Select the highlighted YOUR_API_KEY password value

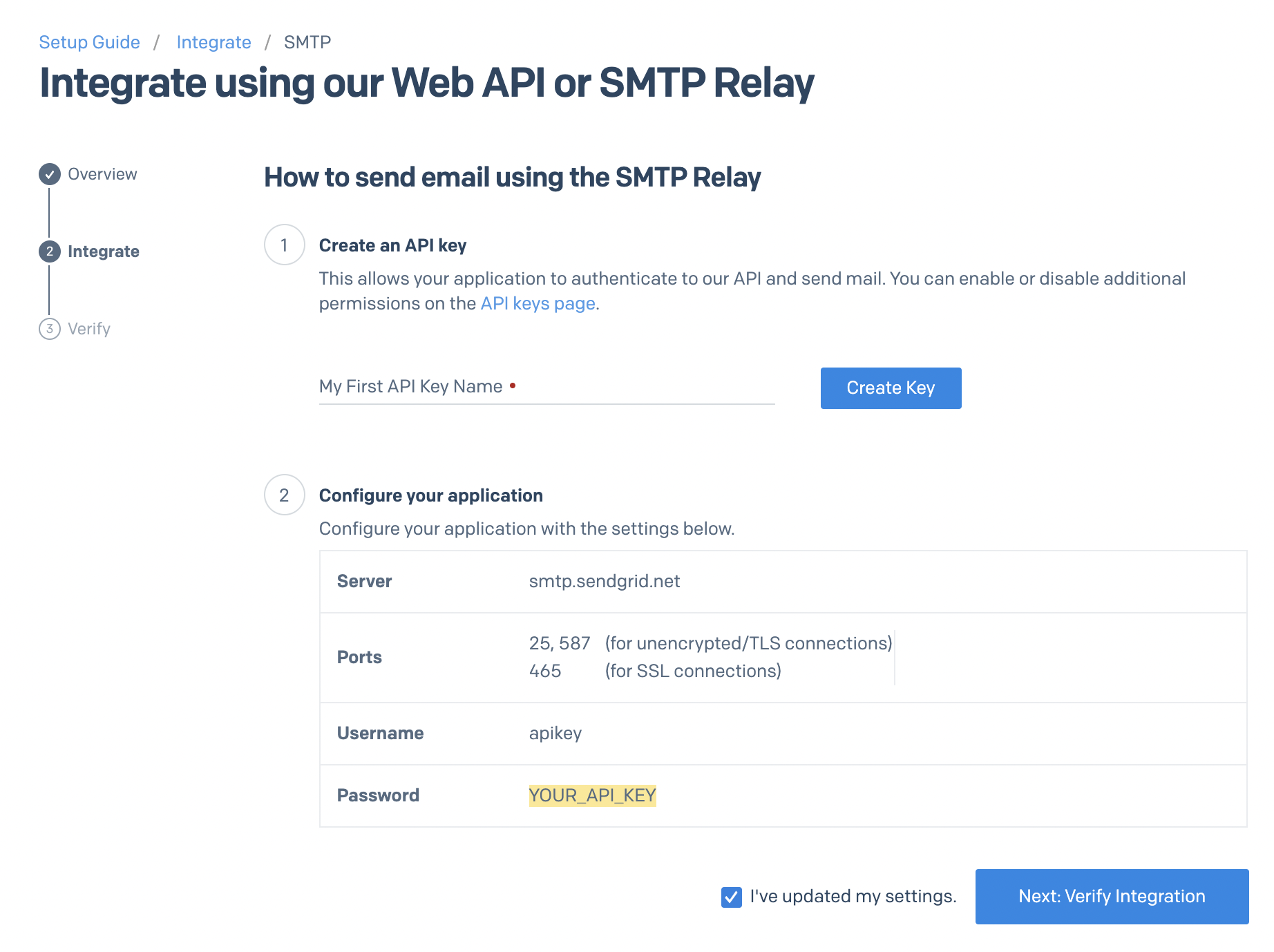point(592,795)
